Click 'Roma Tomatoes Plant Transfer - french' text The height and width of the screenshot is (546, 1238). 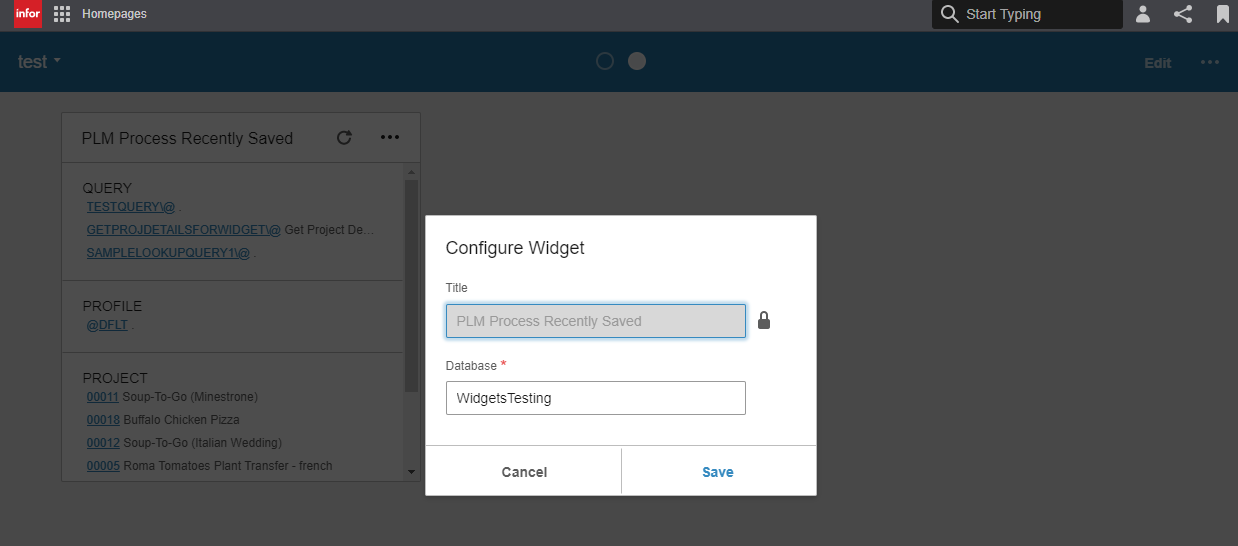pyautogui.click(x=228, y=466)
